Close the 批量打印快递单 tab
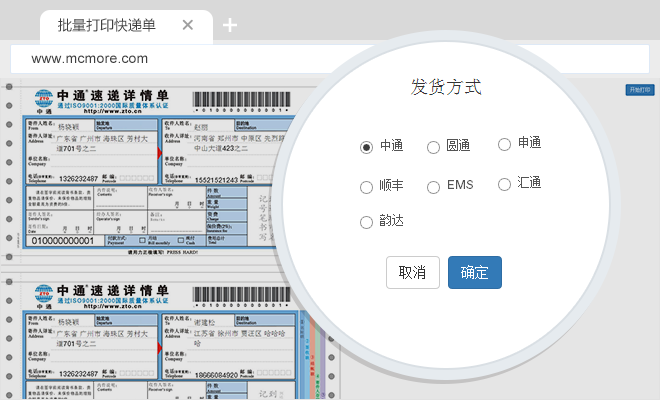Viewport: 660px width, 400px height. [x=188, y=25]
